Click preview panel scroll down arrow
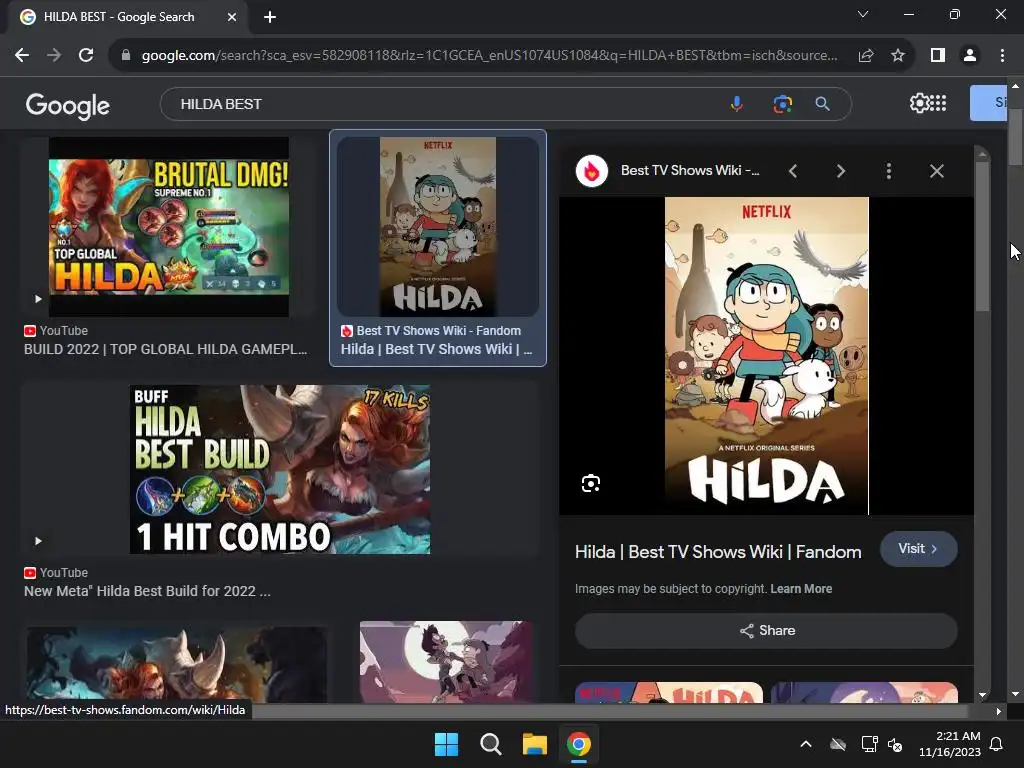 [x=982, y=696]
